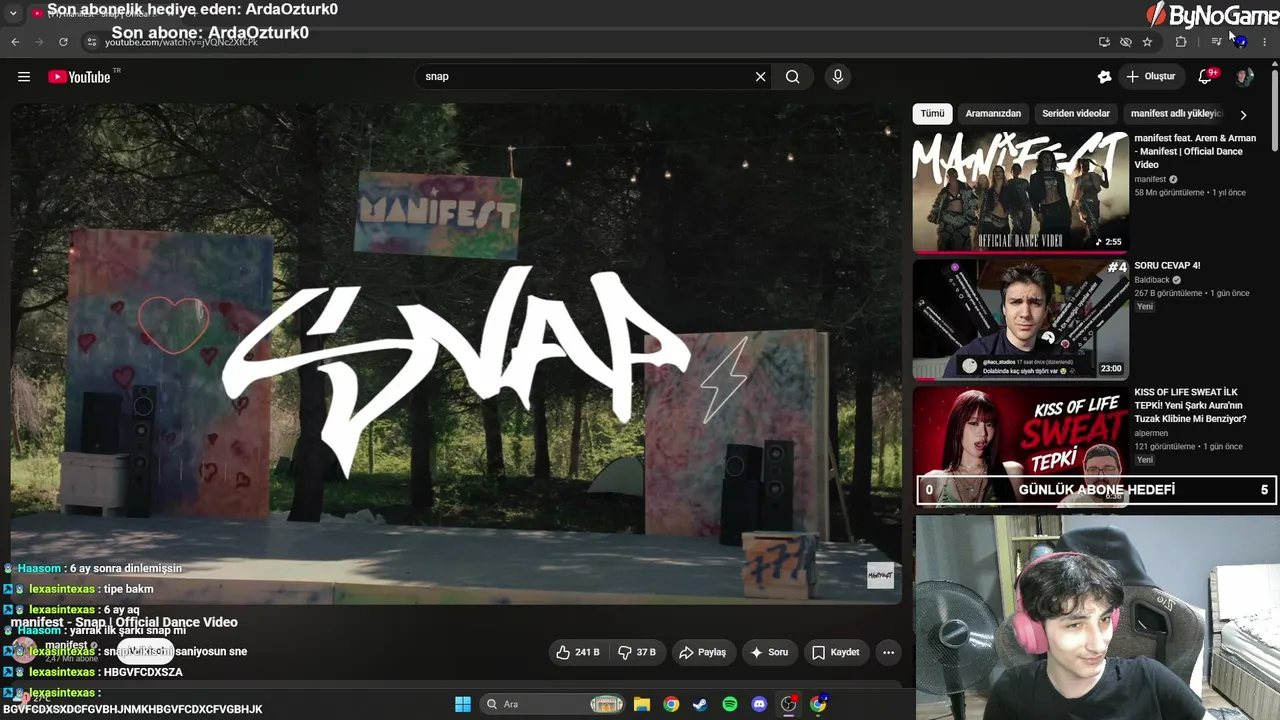This screenshot has width=1280, height=720.
Task: Reload the browser page
Action: tap(63, 42)
